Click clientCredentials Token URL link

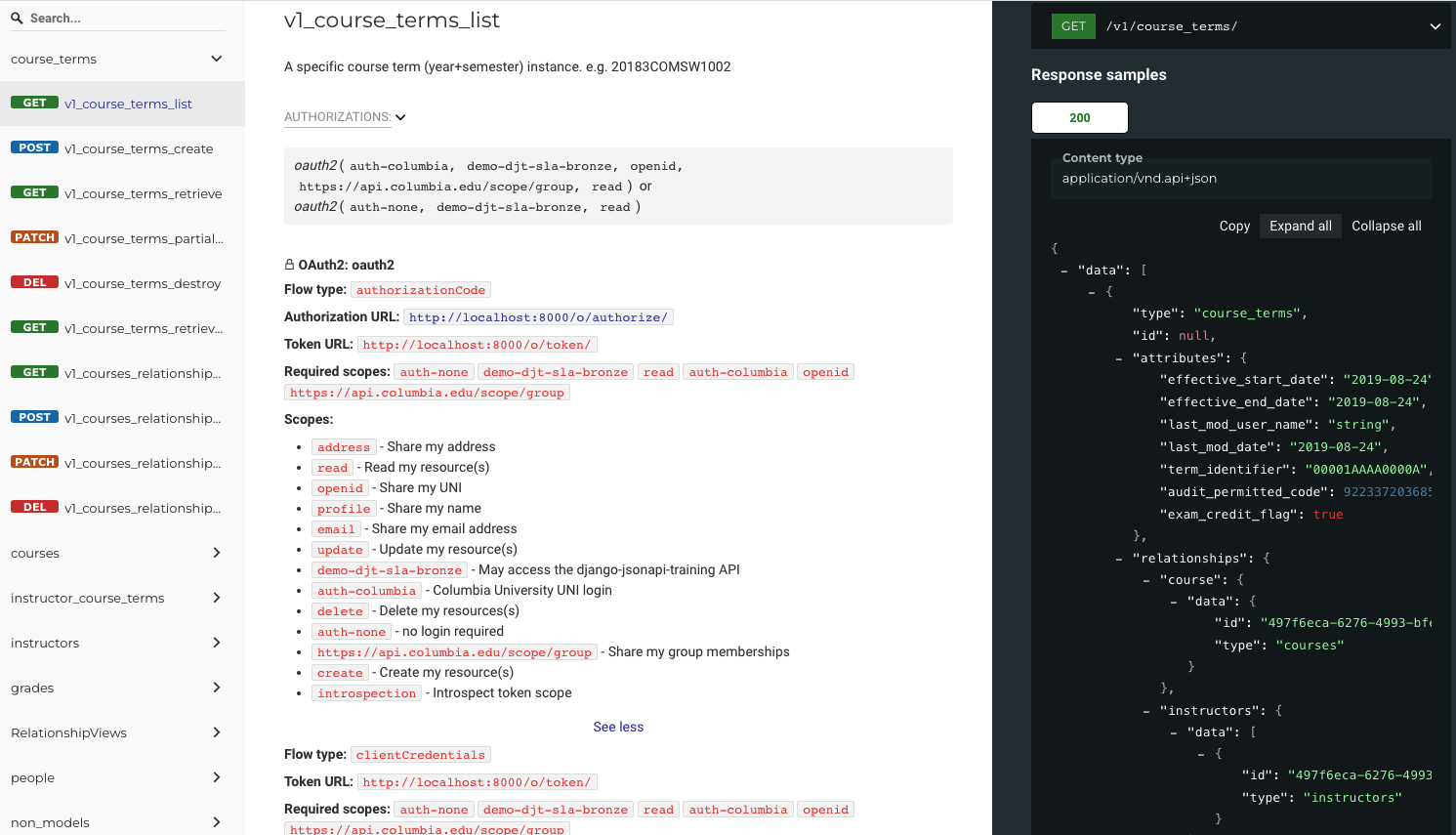pyautogui.click(x=477, y=782)
